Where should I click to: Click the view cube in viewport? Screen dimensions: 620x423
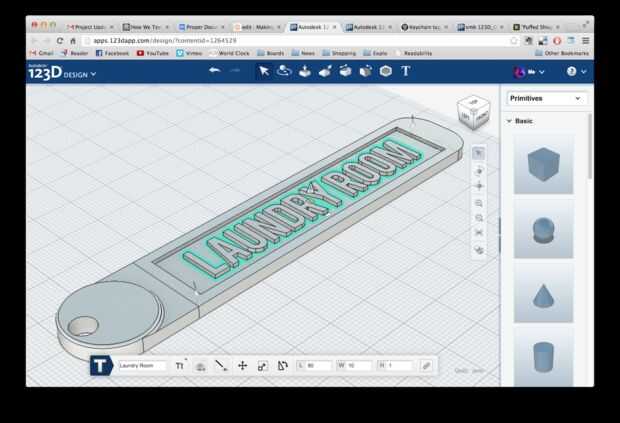pyautogui.click(x=472, y=112)
